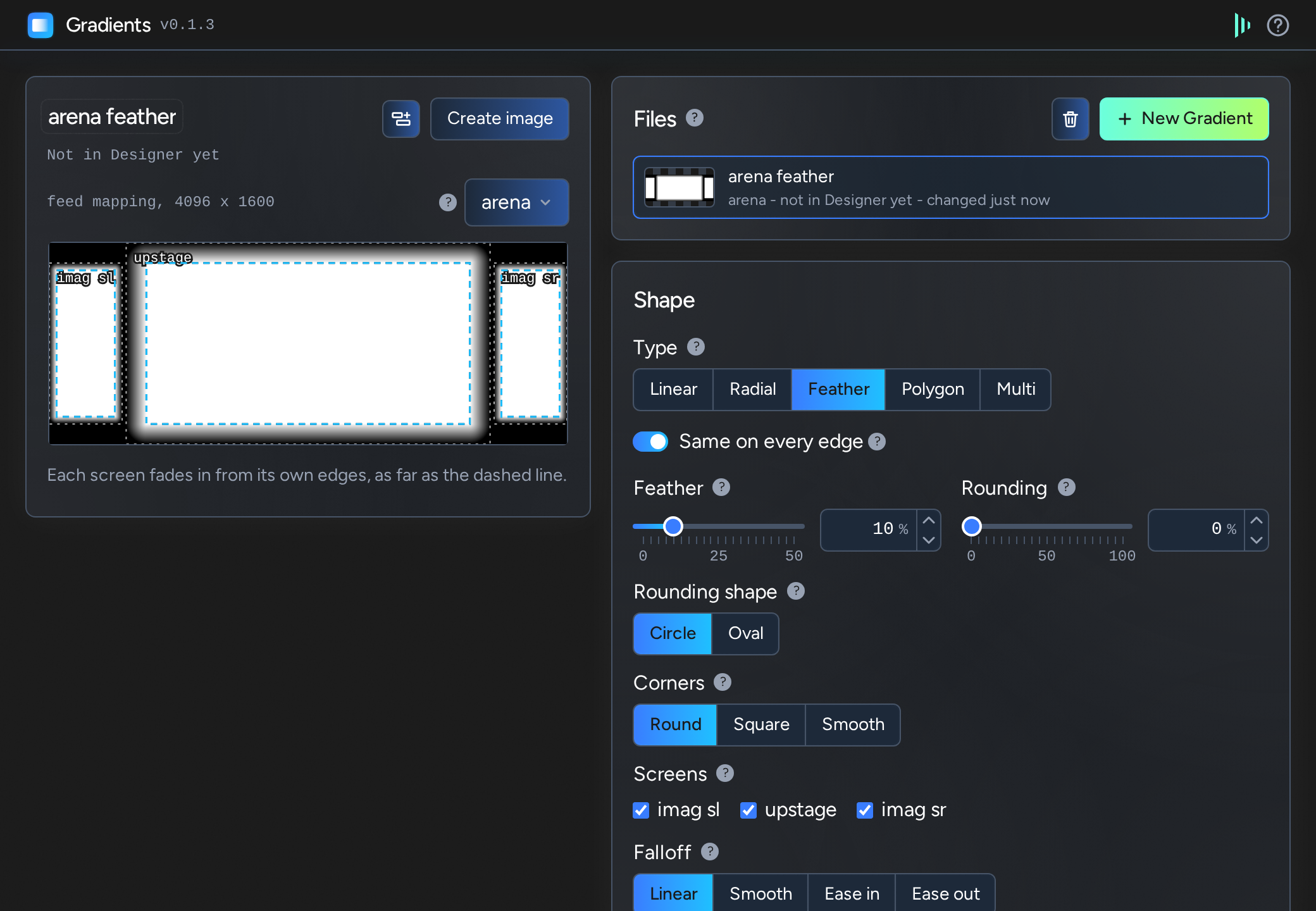Viewport: 1316px width, 911px height.
Task: Open the help icon in top bar
Action: tap(1278, 25)
